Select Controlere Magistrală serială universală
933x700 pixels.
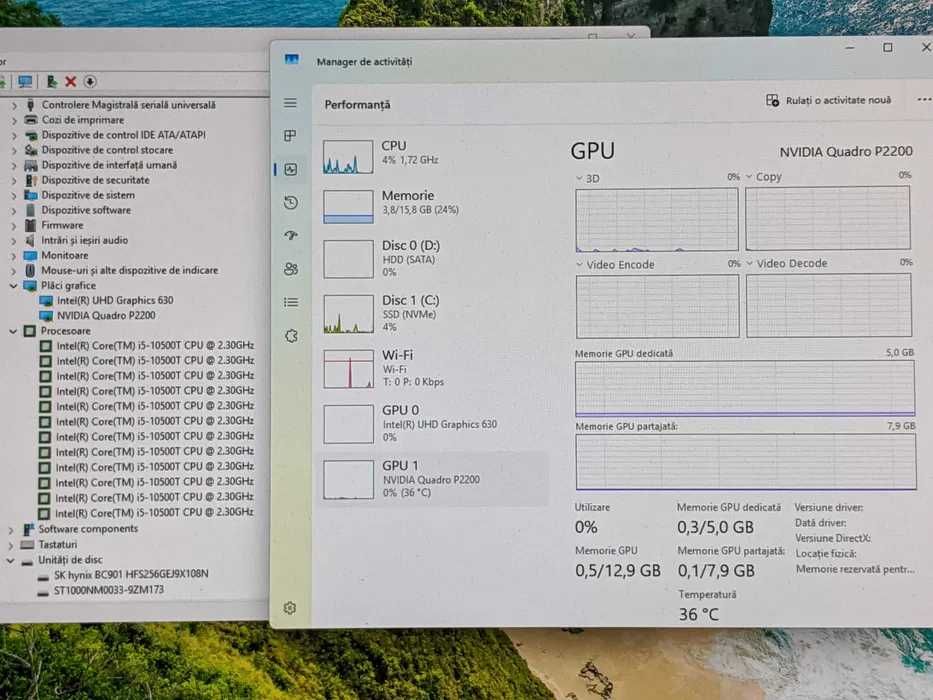point(129,105)
